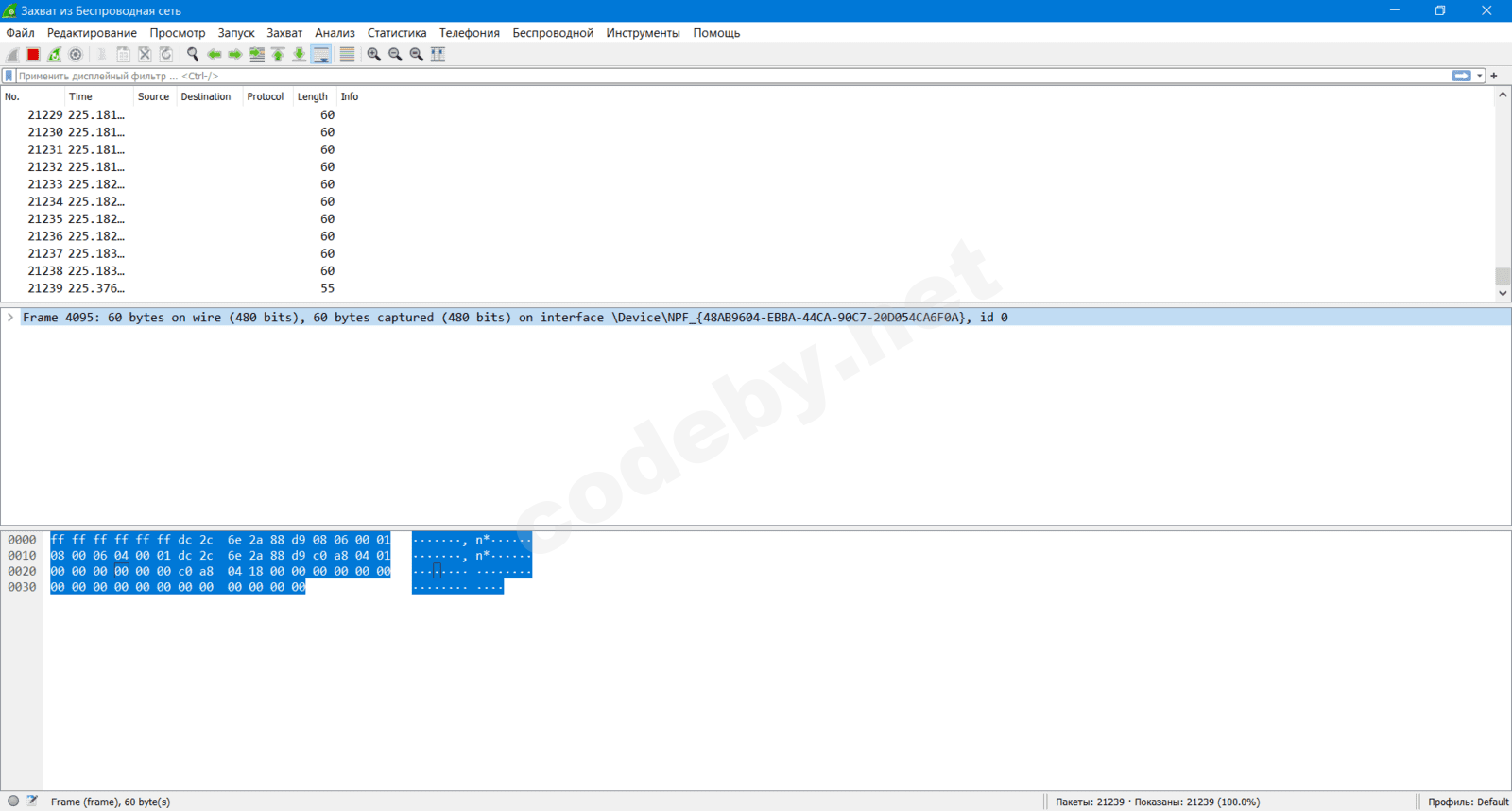This screenshot has height=811, width=1512.
Task: Go forward to the next packet
Action: tap(235, 55)
